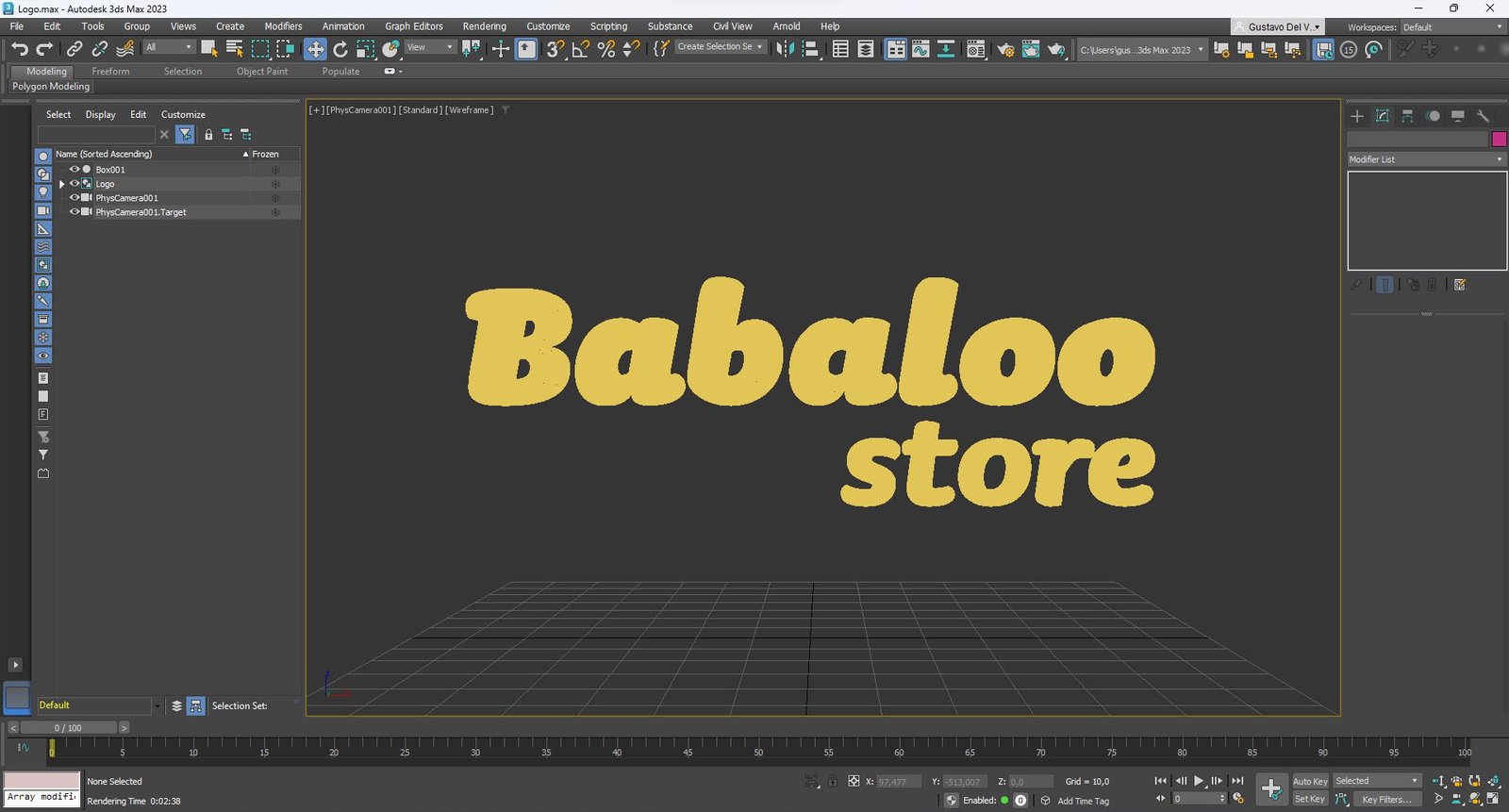Image resolution: width=1509 pixels, height=812 pixels.
Task: Open the Arnold menu
Action: point(787,26)
